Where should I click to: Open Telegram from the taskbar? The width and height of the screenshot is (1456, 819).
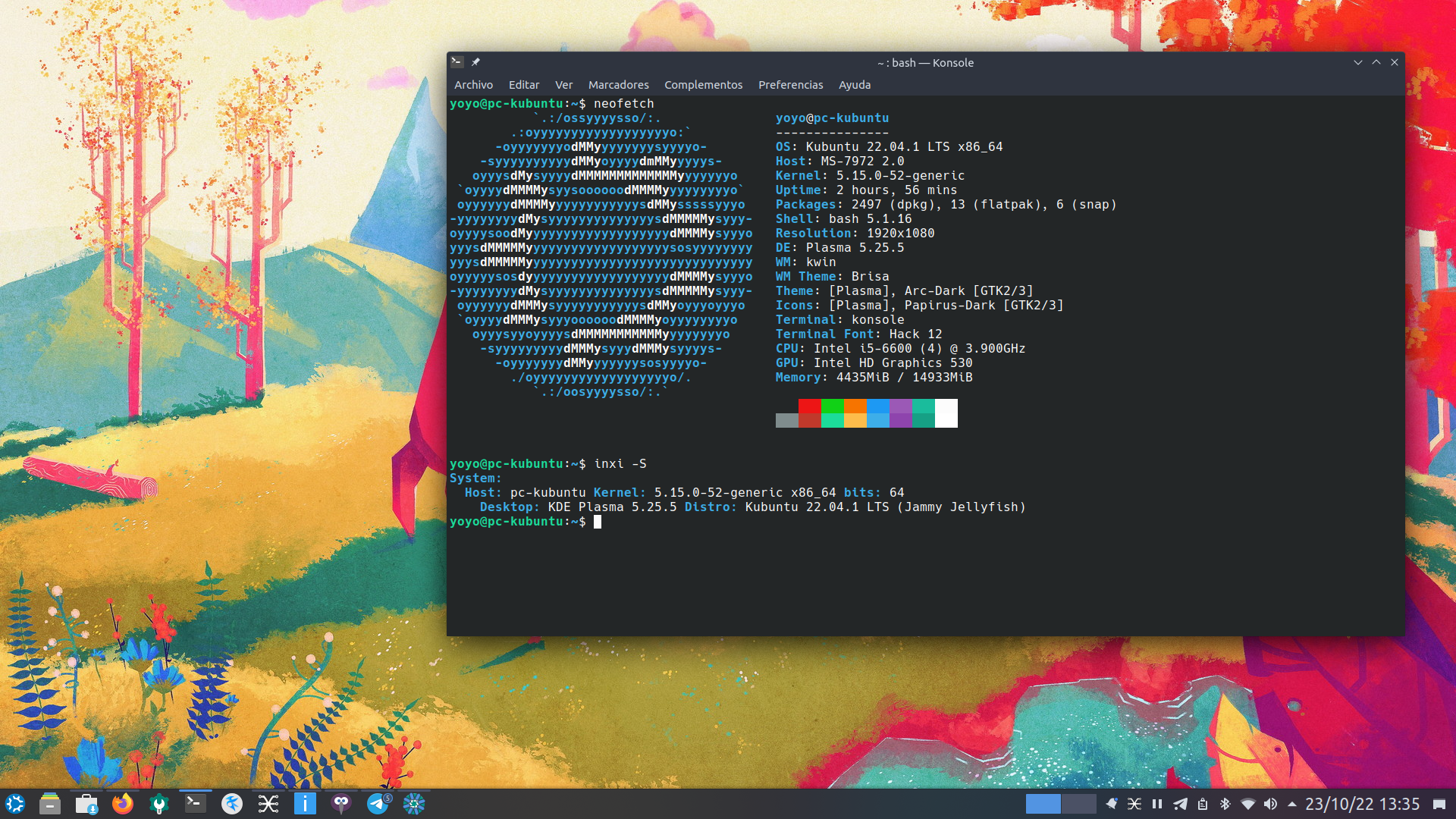click(378, 804)
